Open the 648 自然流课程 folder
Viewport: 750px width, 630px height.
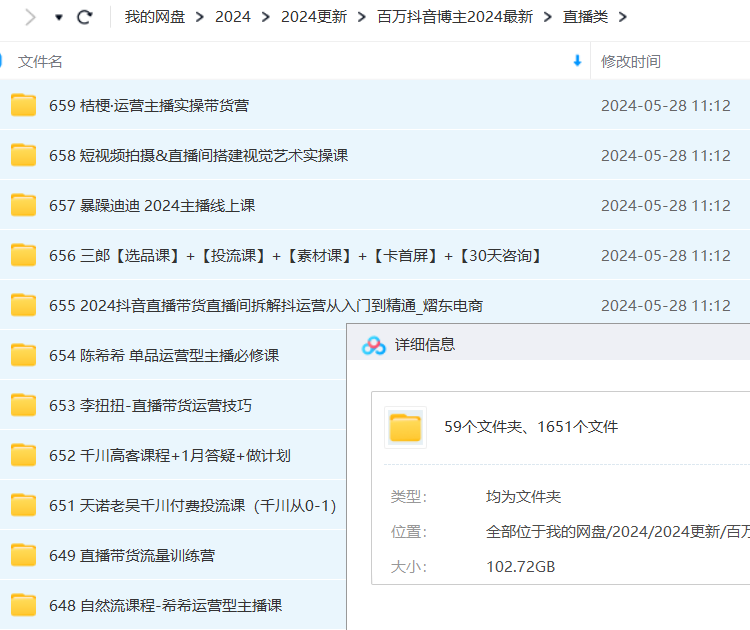click(x=180, y=605)
